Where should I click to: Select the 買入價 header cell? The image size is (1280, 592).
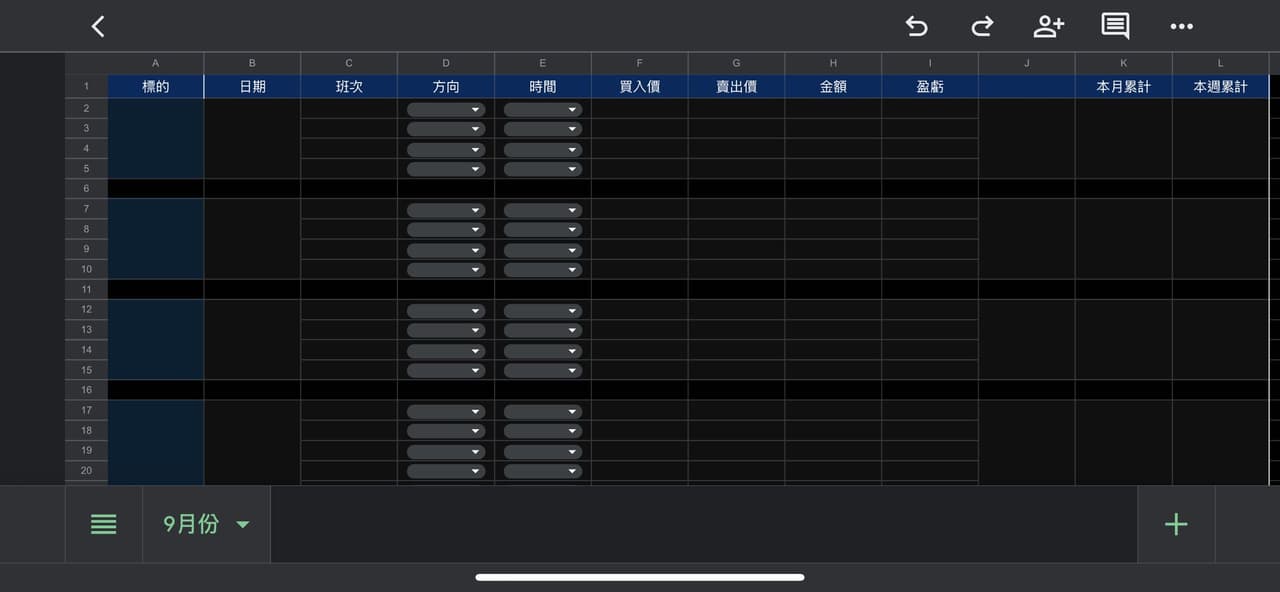[x=640, y=87]
